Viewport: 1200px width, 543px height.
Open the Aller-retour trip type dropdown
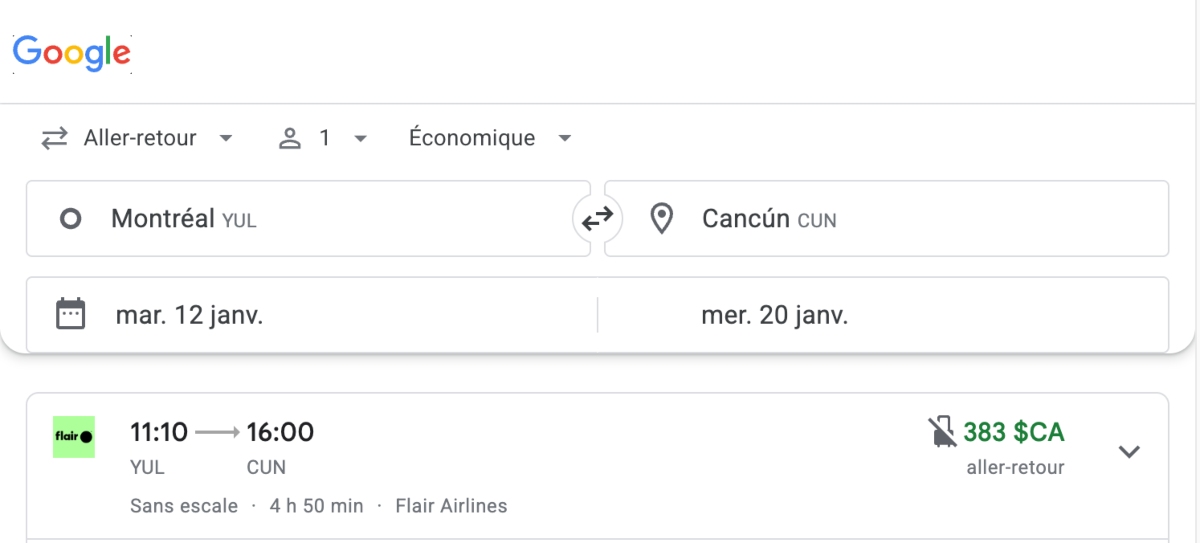(138, 138)
